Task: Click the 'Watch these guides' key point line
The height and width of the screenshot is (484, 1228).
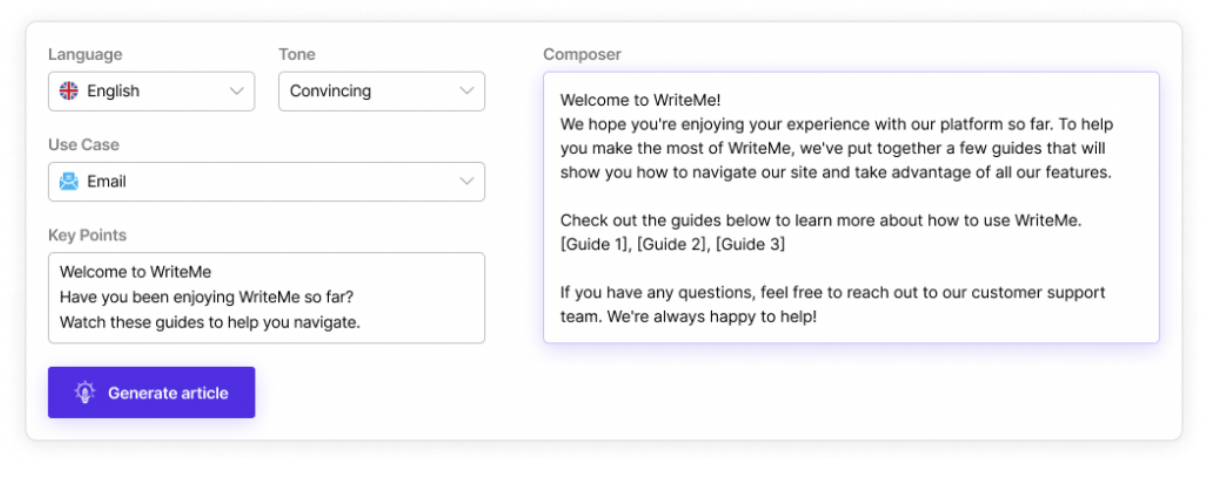Action: point(210,323)
